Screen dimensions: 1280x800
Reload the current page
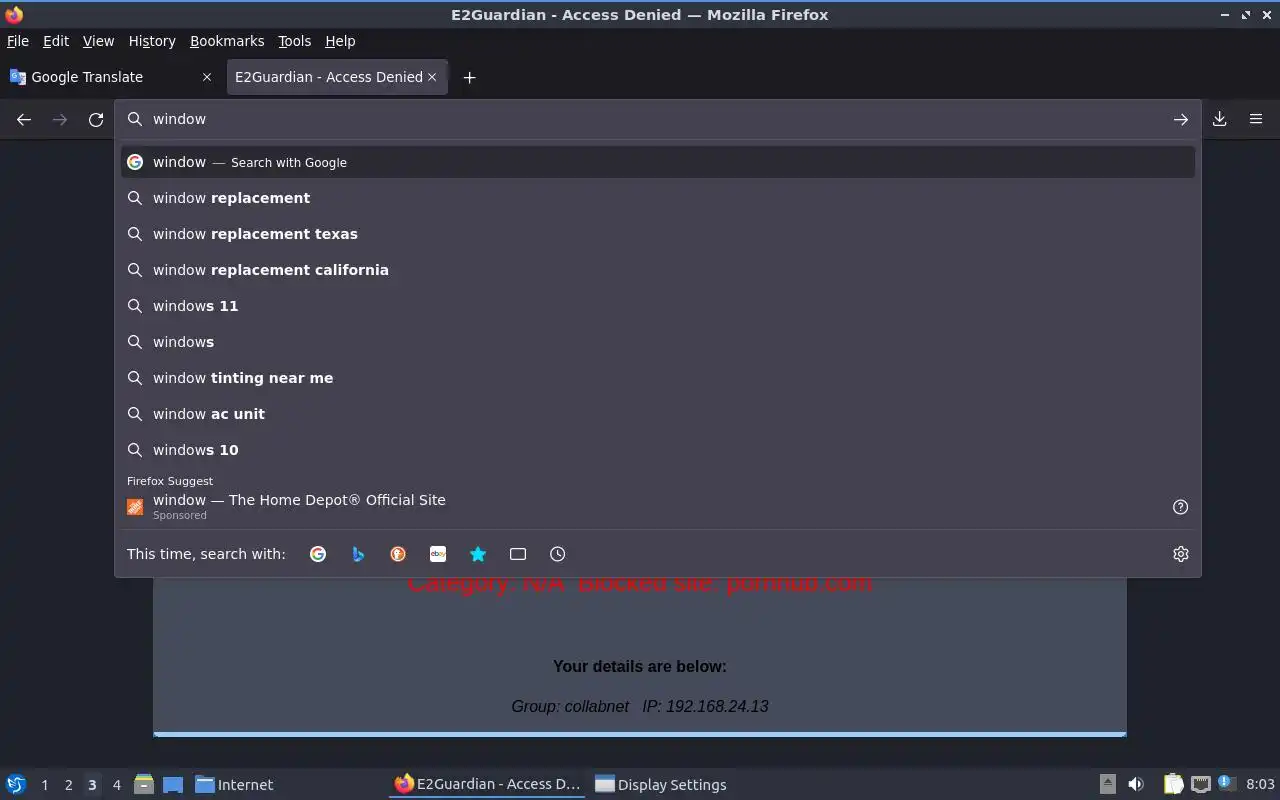click(96, 119)
